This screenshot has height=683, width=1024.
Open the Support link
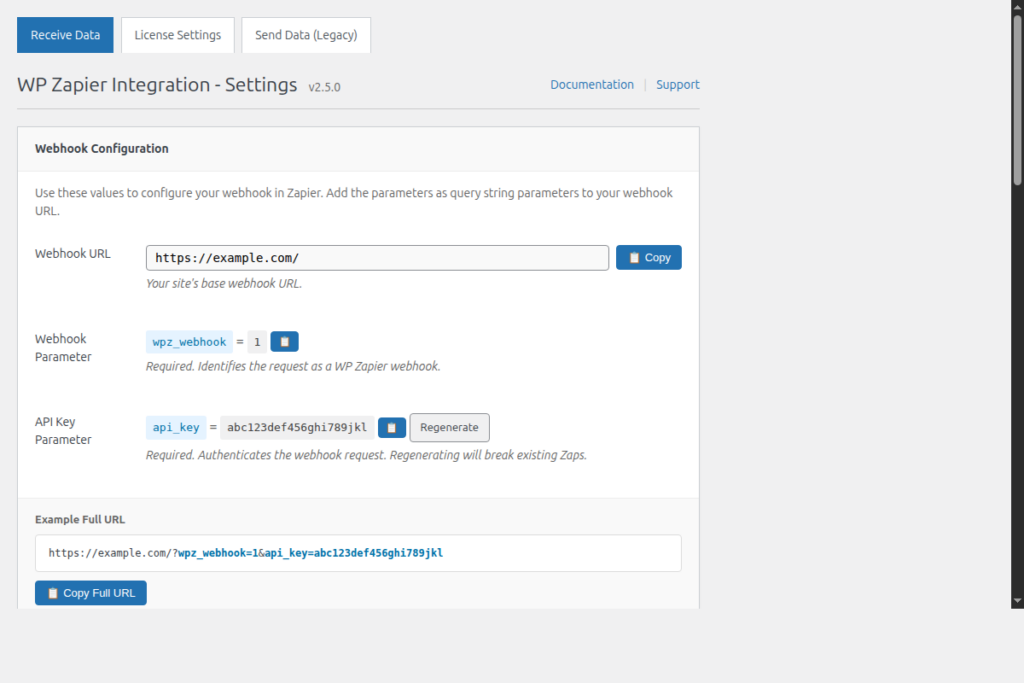677,85
